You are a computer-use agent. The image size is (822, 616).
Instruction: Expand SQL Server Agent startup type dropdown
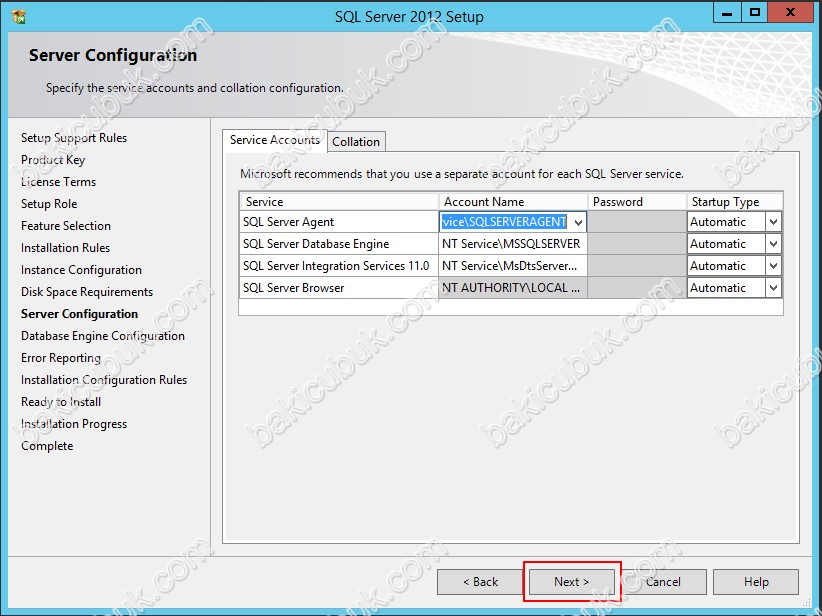(773, 222)
